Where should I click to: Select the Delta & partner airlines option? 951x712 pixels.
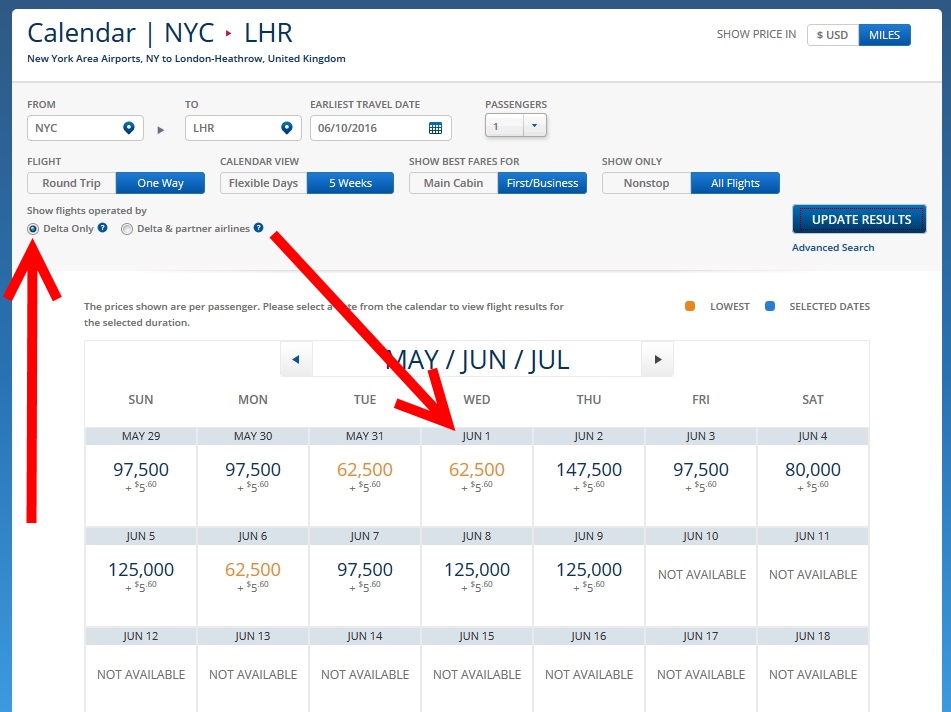(127, 229)
